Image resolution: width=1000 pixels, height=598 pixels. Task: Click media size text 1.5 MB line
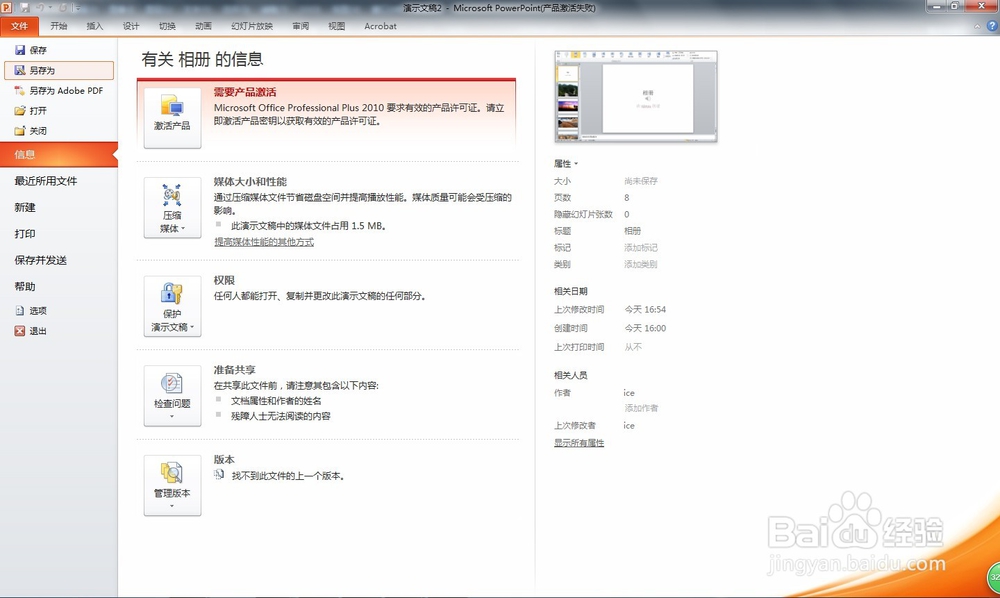point(309,226)
